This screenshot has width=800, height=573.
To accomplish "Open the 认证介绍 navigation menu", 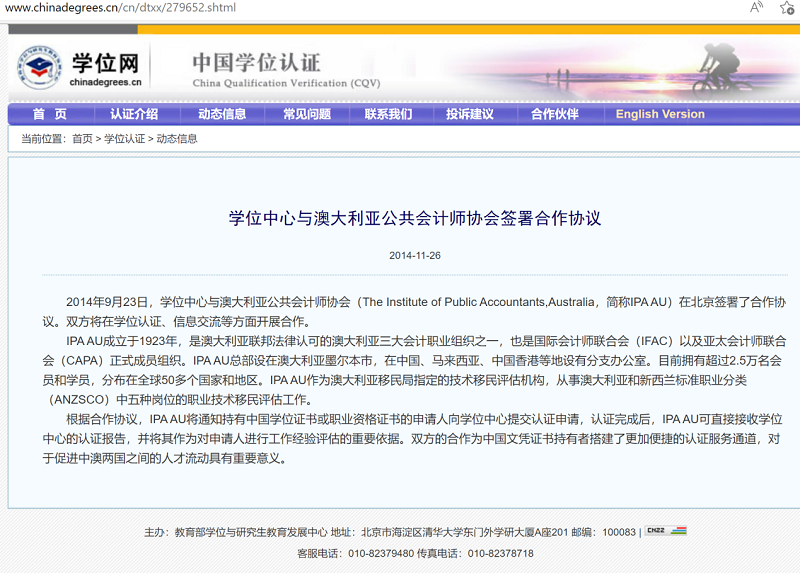I will (x=134, y=114).
